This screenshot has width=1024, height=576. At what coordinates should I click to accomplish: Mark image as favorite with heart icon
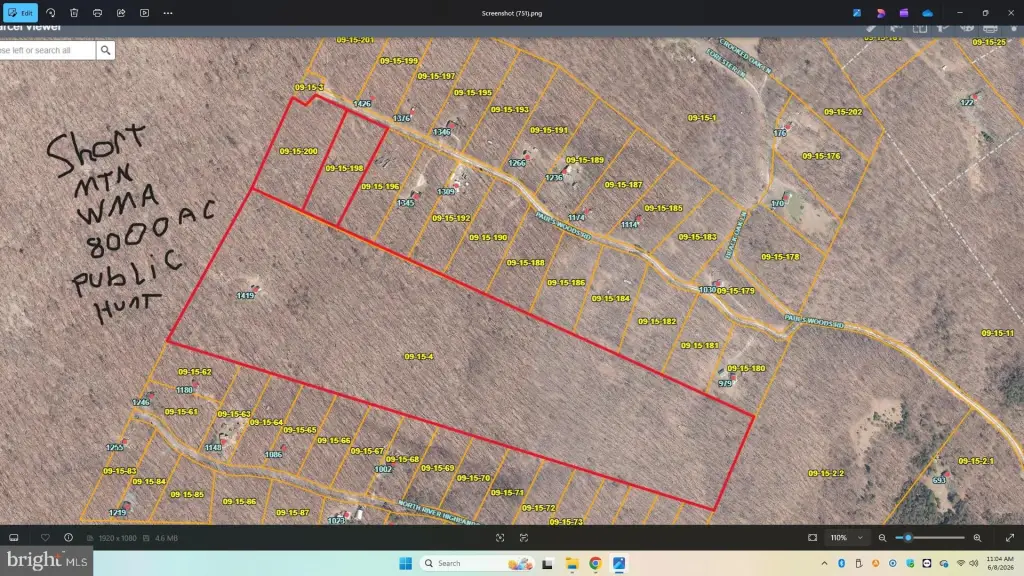click(45, 537)
